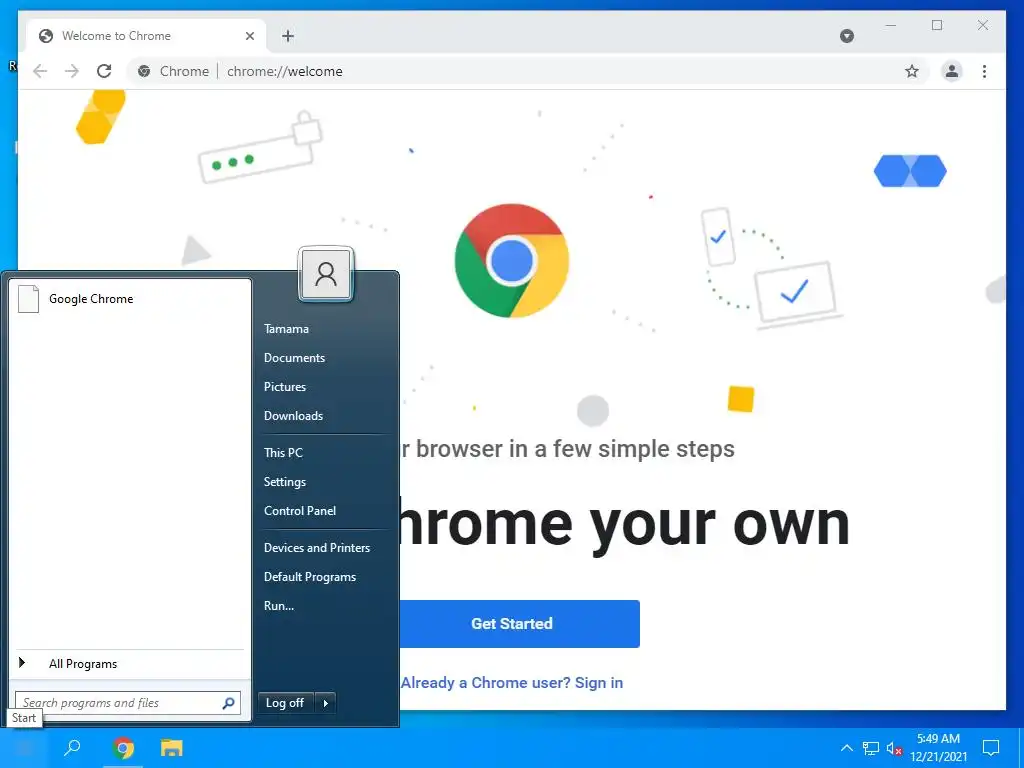Close the Welcome to Chrome tab
The height and width of the screenshot is (768, 1024).
(249, 36)
